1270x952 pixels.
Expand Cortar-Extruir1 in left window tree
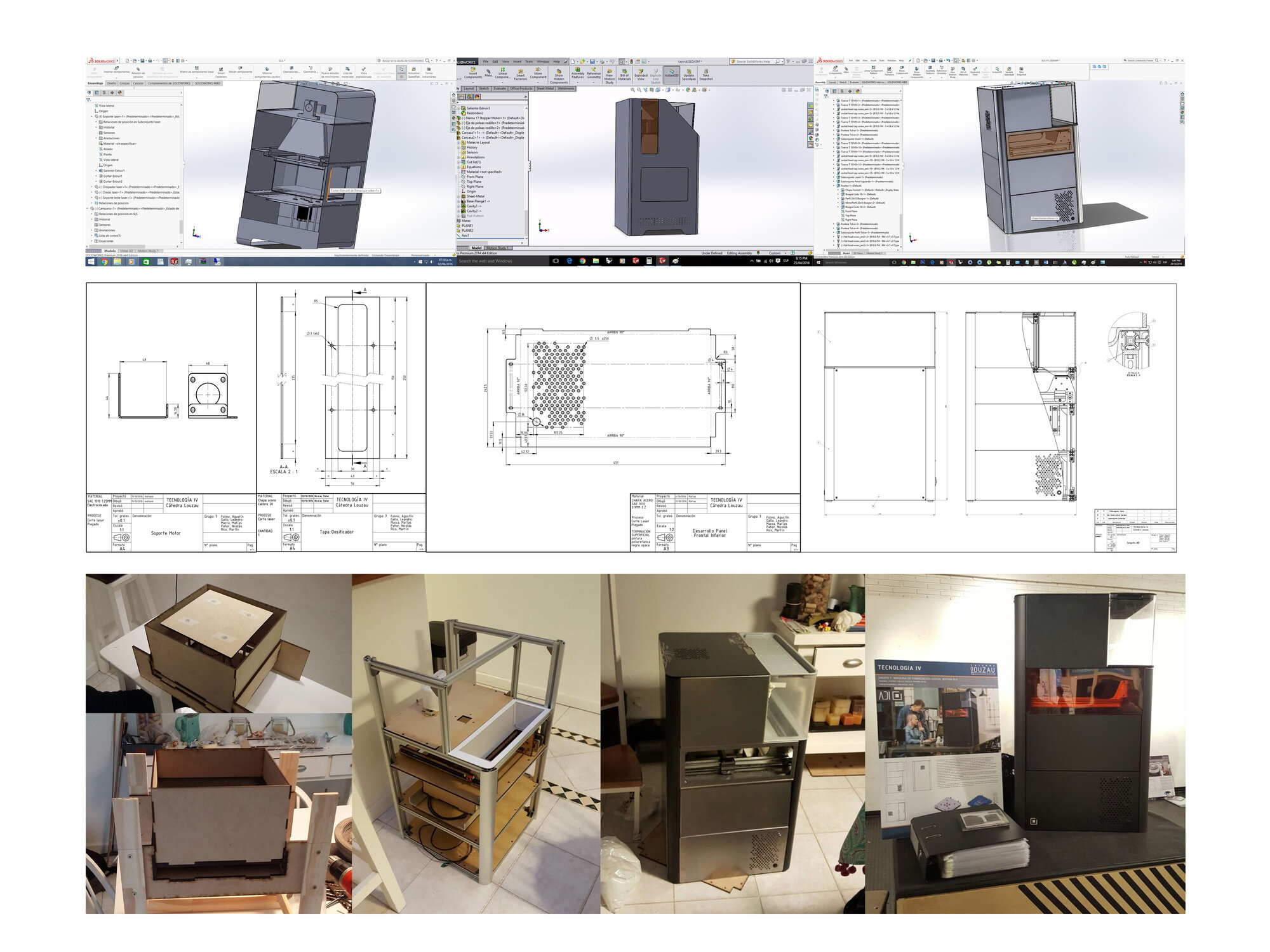96,176
